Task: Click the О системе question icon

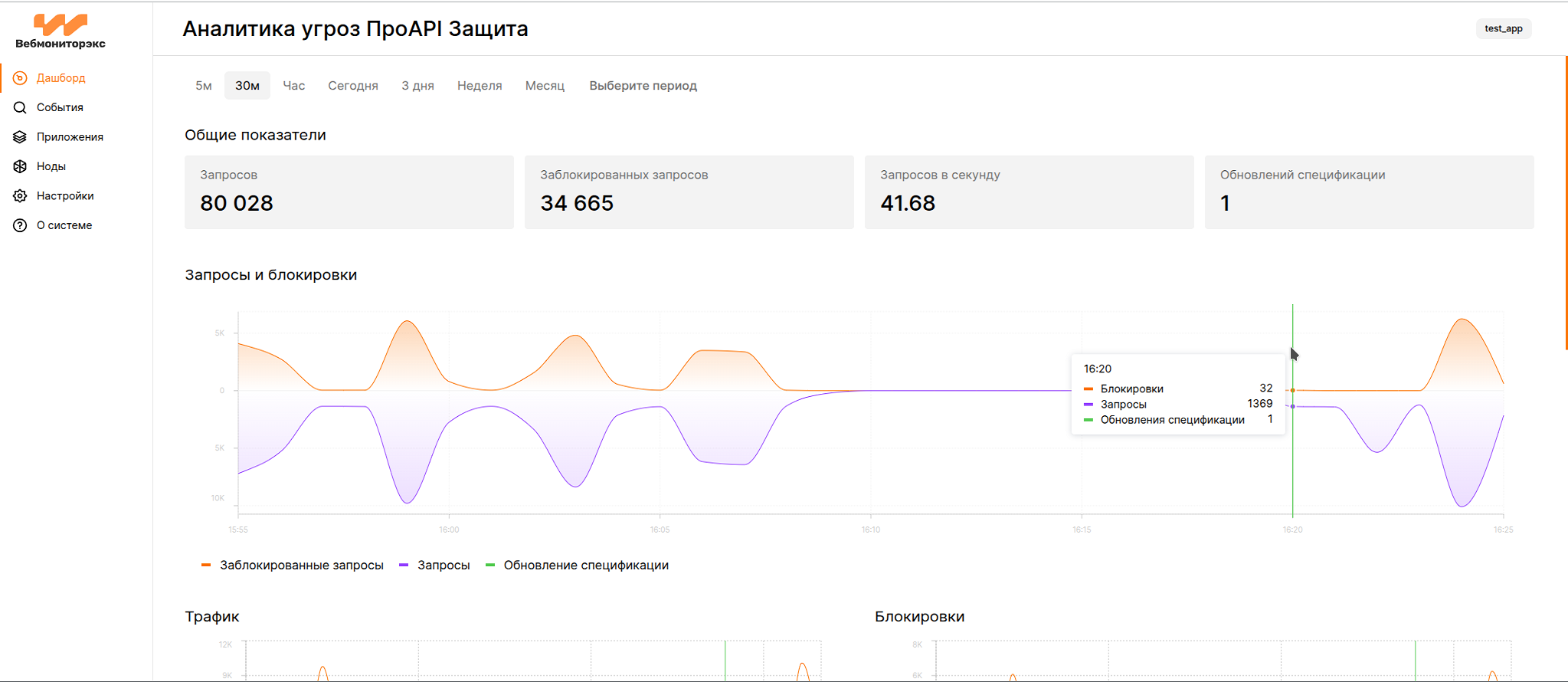Action: point(20,225)
